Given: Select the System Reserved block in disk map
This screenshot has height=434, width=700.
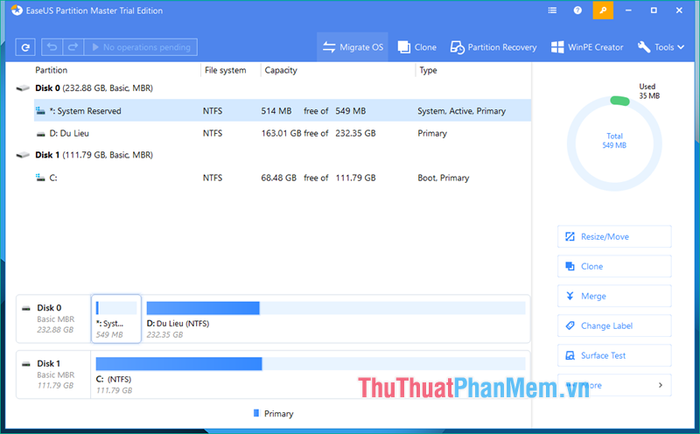Looking at the screenshot, I should (x=116, y=319).
